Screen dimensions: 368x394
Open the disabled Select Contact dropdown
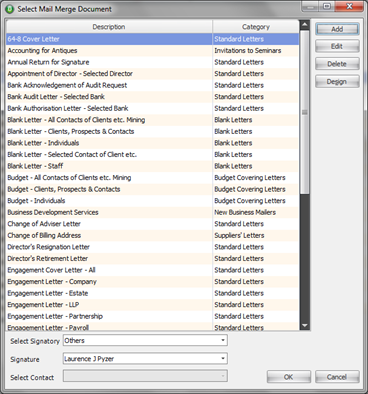click(x=145, y=376)
